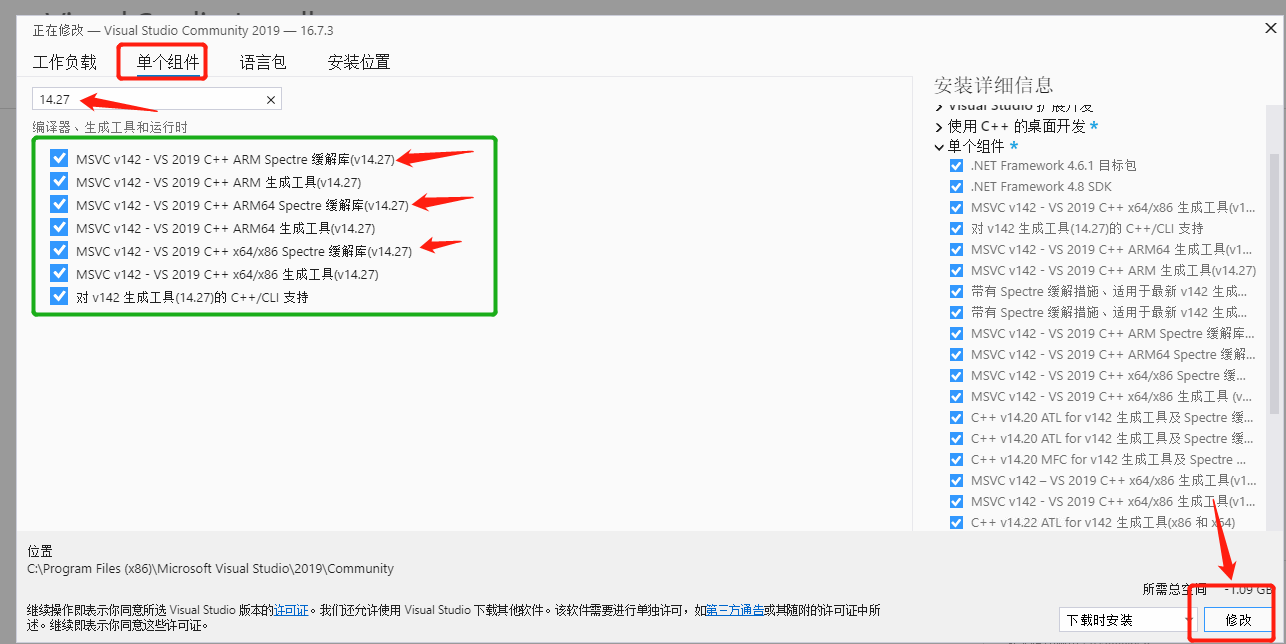Image resolution: width=1286 pixels, height=644 pixels.
Task: Select the 单个组件 tab
Action: pos(168,62)
